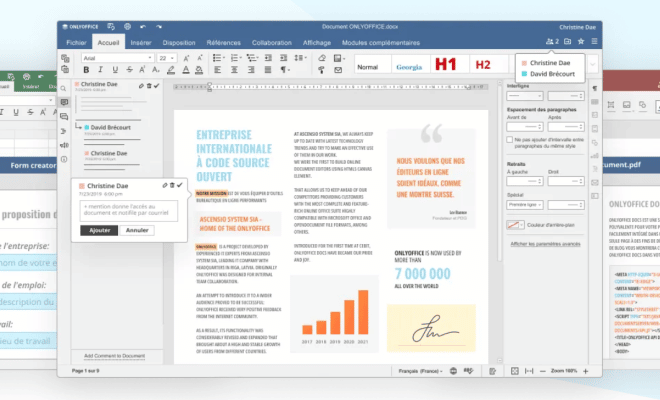The width and height of the screenshot is (660, 400).
Task: Click the Copy icon in the toolbar
Action: 65,58
